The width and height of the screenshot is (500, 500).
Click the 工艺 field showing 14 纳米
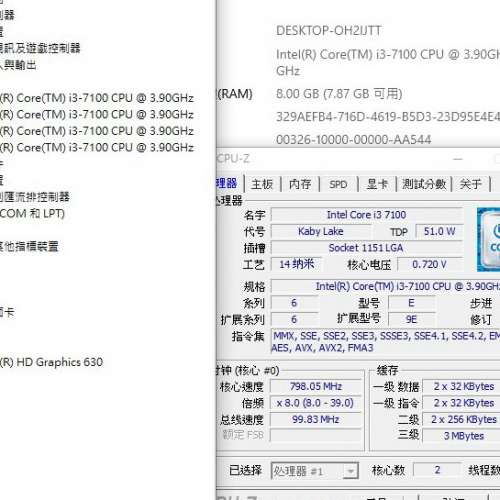coord(297,264)
